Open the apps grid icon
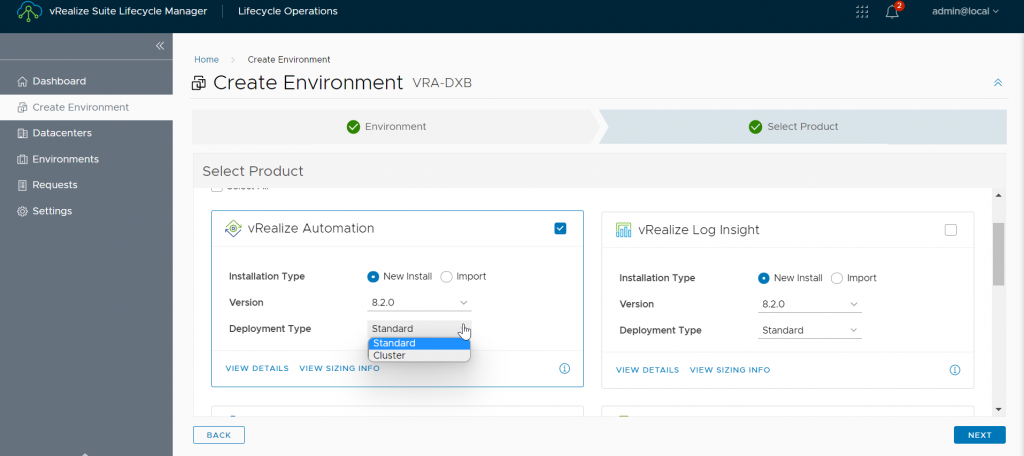This screenshot has width=1024, height=456. 861,12
